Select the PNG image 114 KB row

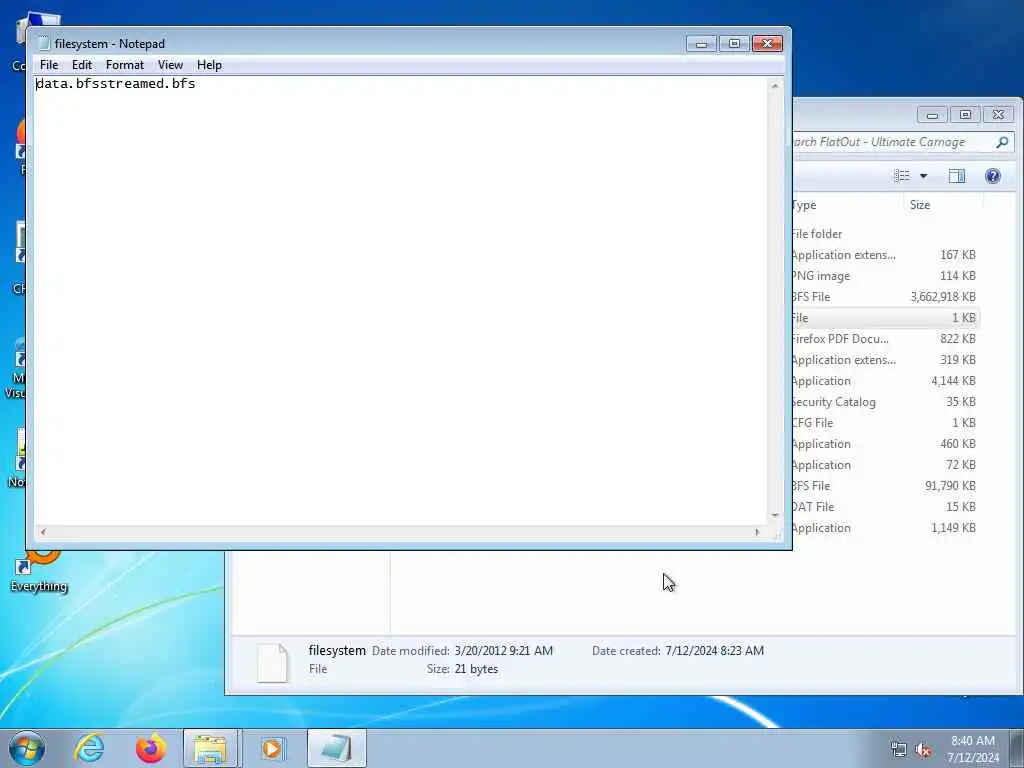(x=886, y=276)
